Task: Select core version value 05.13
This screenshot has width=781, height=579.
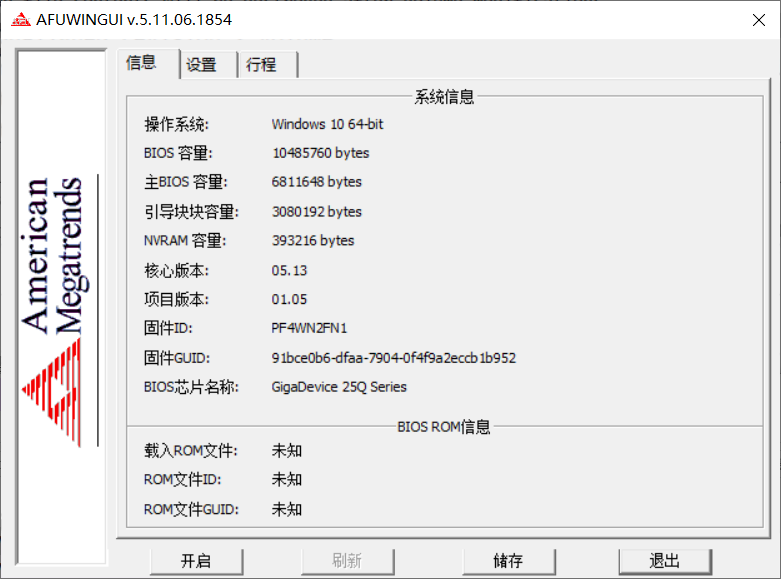Action: point(289,271)
